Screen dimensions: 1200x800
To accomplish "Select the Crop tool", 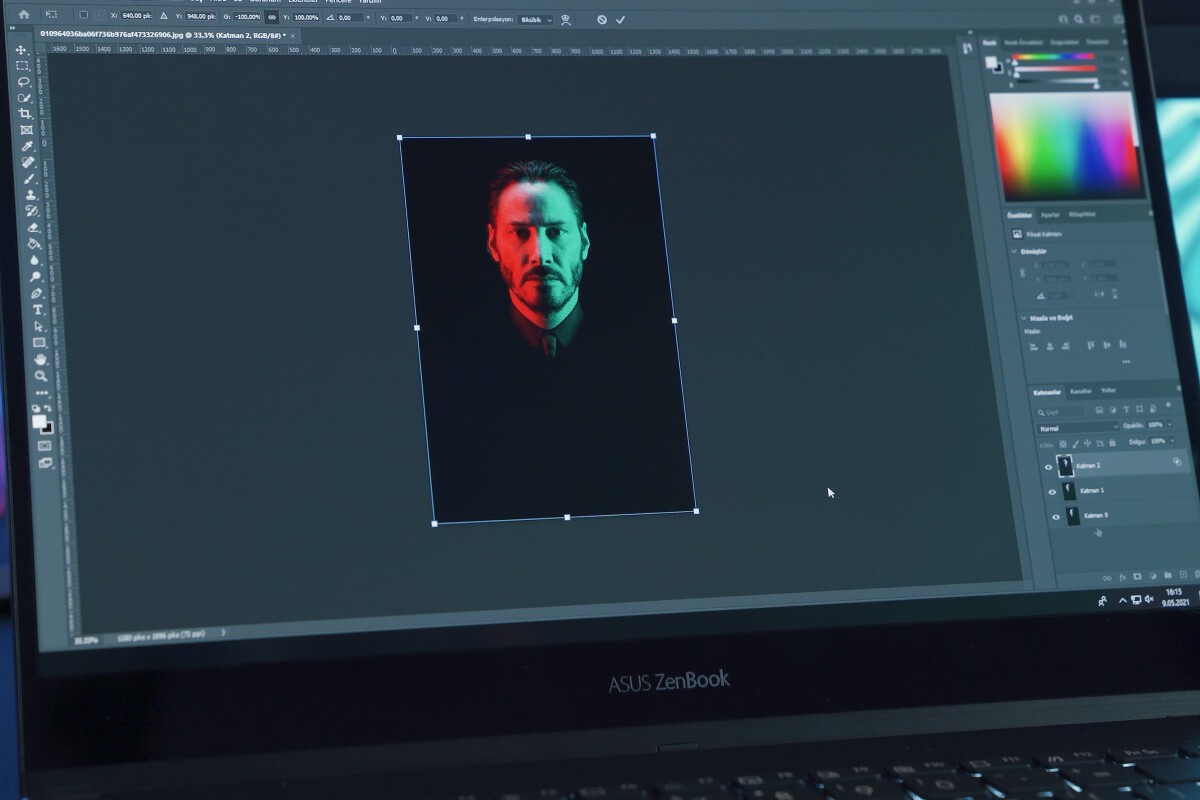I will click(26, 113).
